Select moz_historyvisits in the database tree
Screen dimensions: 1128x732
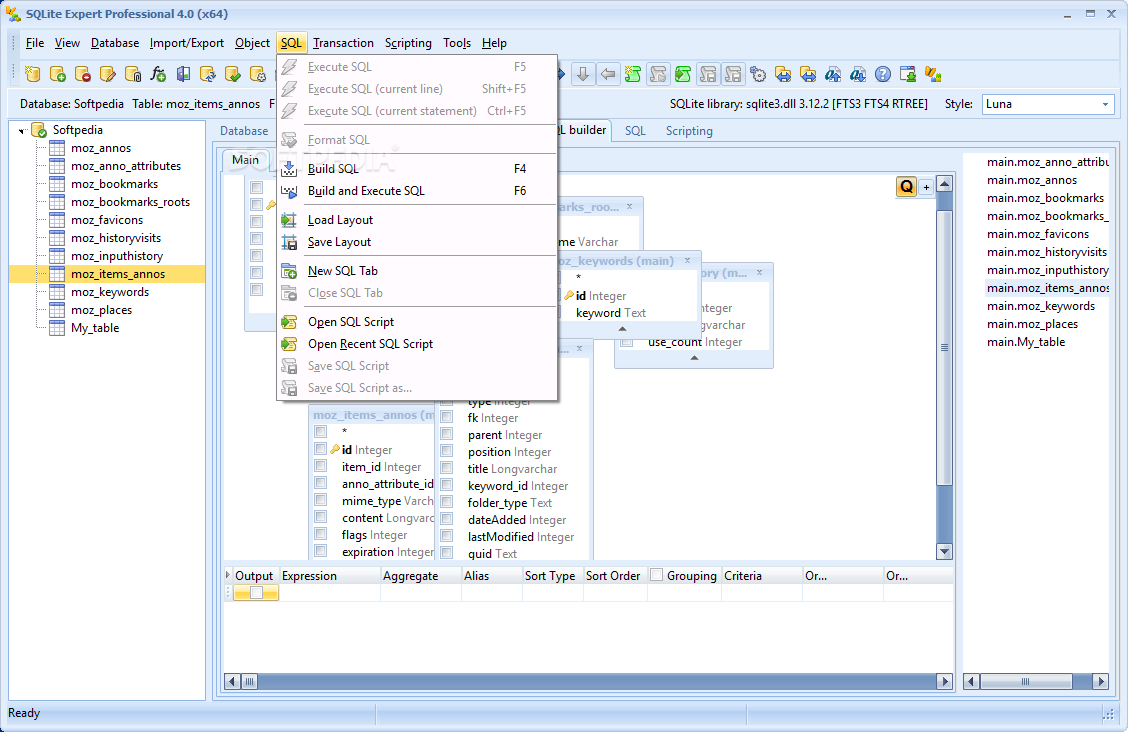pos(116,238)
